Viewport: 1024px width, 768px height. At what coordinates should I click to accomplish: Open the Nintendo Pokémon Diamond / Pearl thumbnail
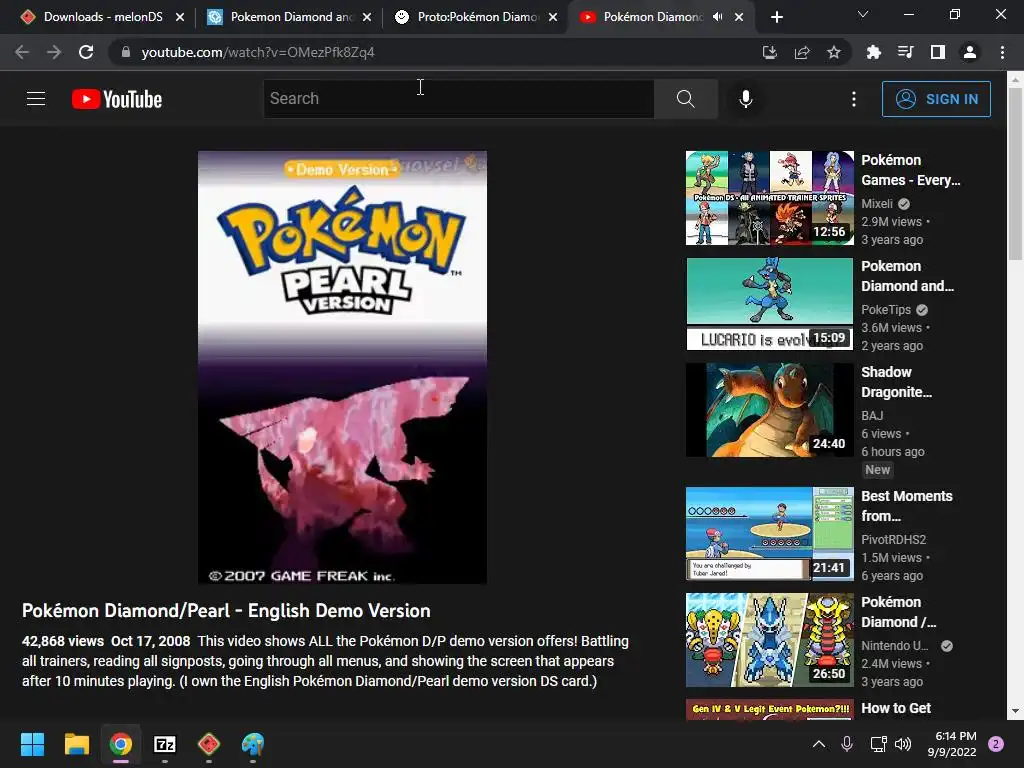[769, 640]
